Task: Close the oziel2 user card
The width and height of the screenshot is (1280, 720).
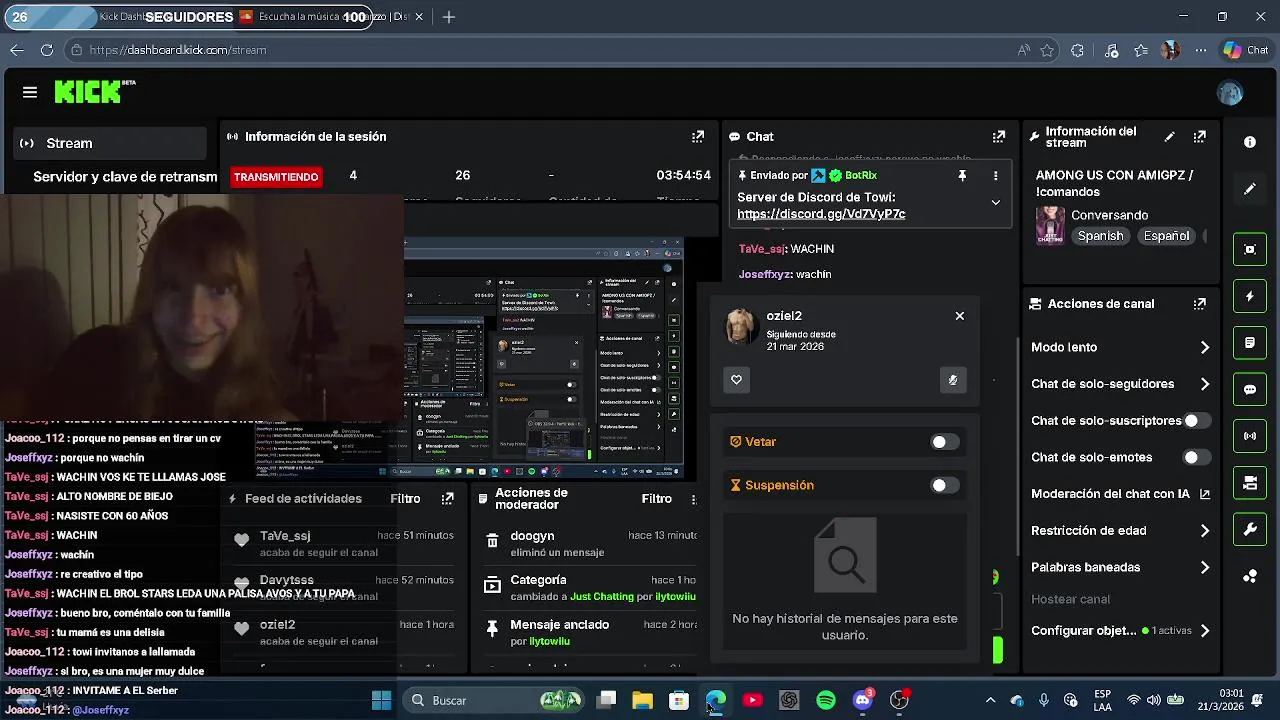Action: (960, 316)
